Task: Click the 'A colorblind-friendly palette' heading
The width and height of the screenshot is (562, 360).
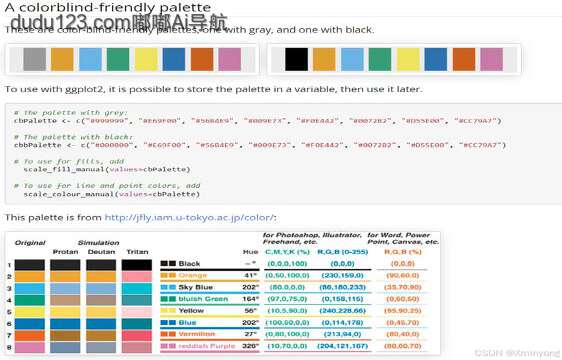Action: pos(108,7)
